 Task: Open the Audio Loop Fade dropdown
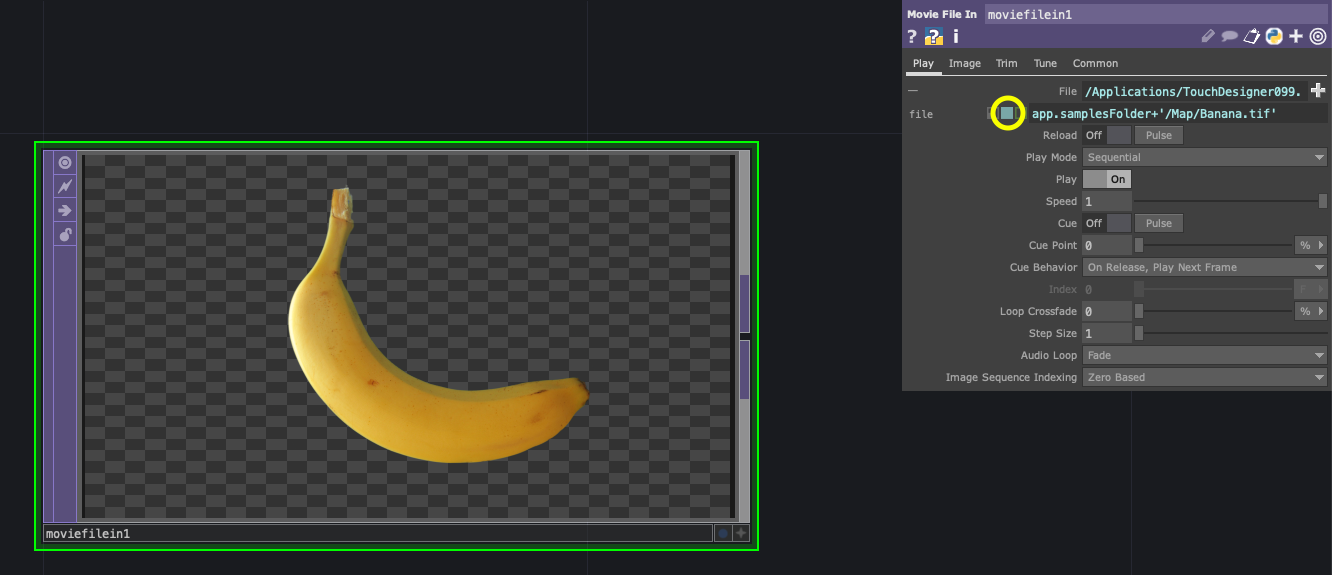pyautogui.click(x=1205, y=355)
